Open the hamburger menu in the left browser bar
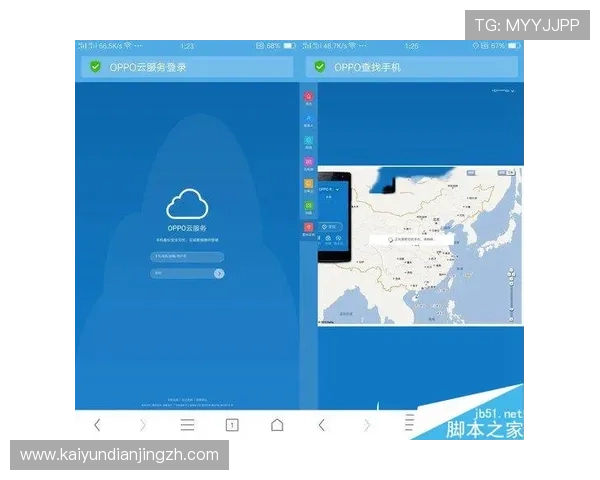This screenshot has height=480, width=600. click(187, 425)
